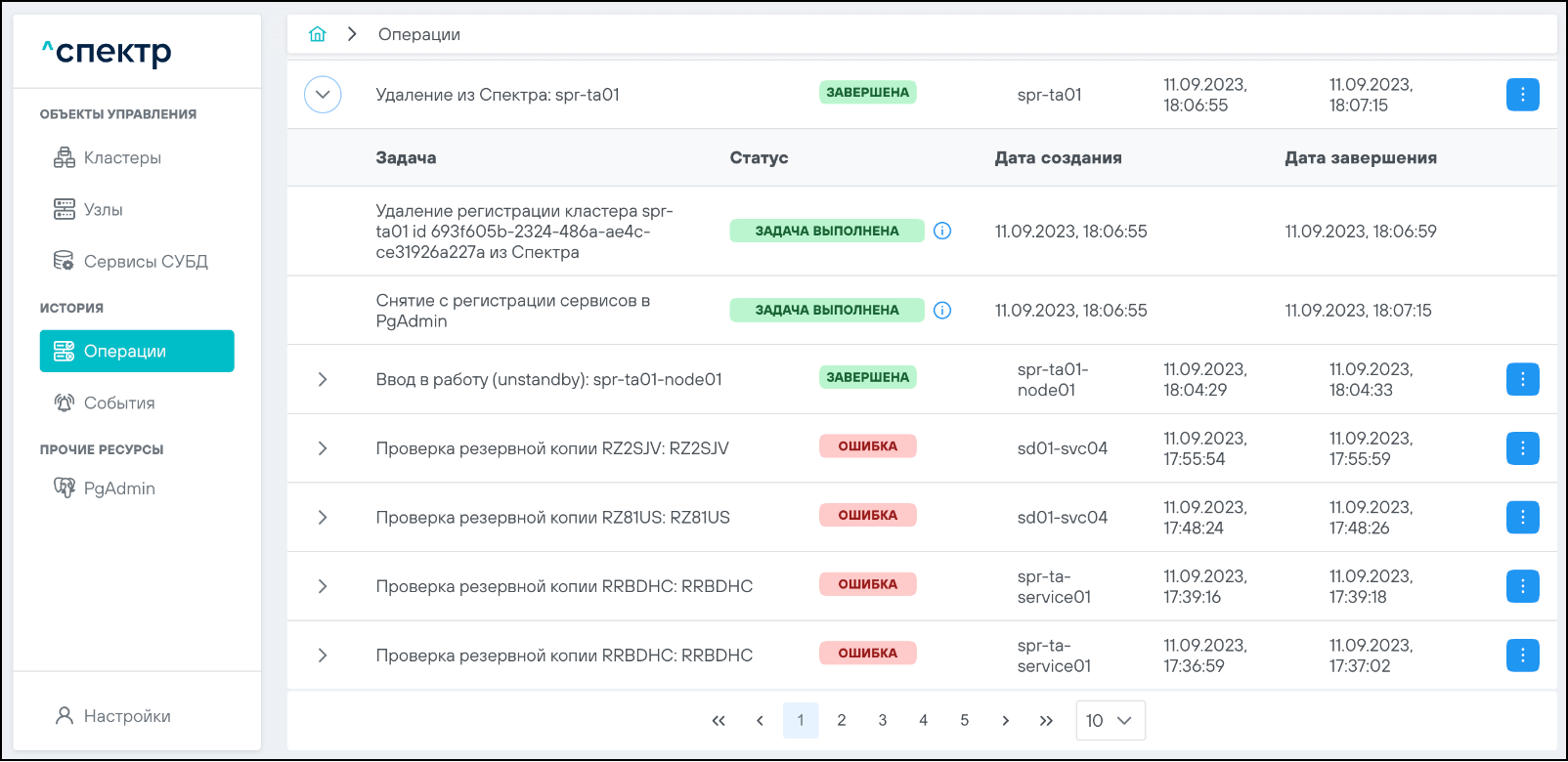This screenshot has width=1568, height=762.
Task: Open the Узлы section
Action: (x=103, y=209)
